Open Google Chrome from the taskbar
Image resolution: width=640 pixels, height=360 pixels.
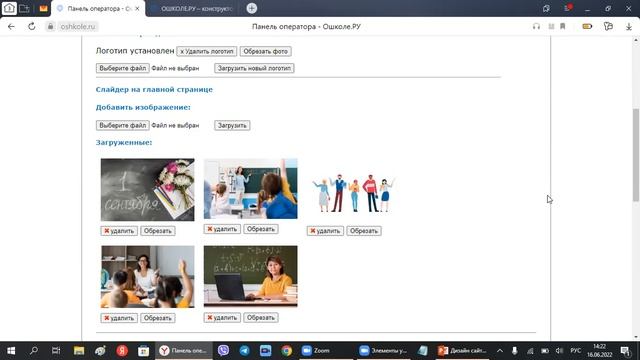coord(287,351)
